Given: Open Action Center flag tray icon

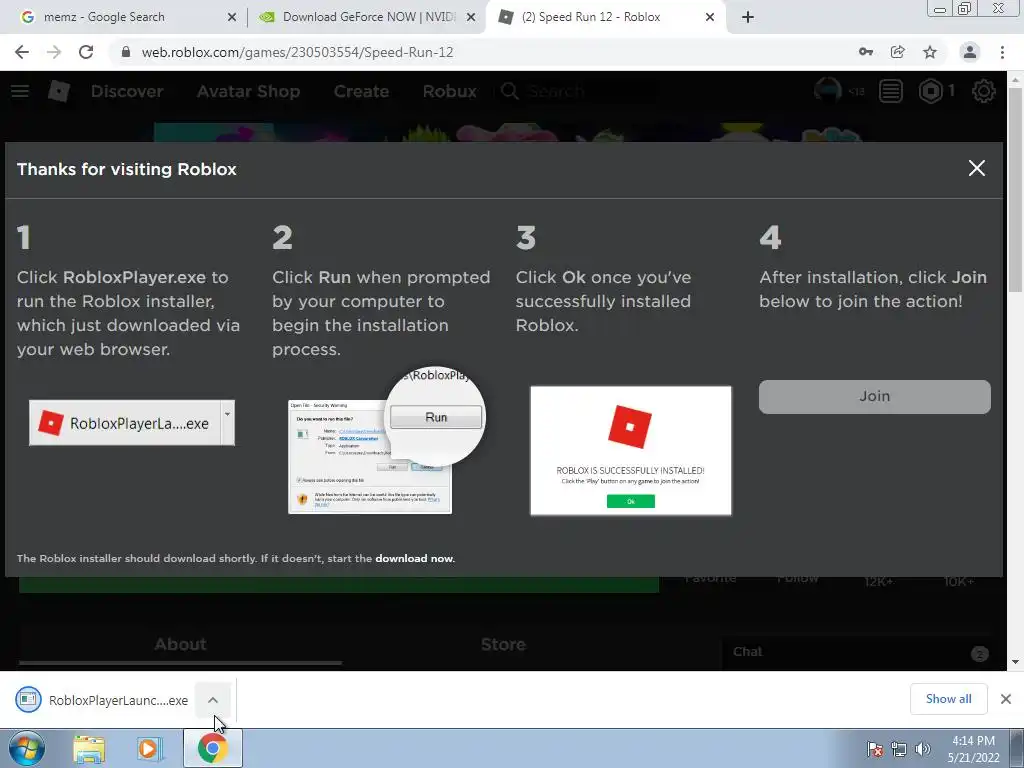Looking at the screenshot, I should (874, 749).
